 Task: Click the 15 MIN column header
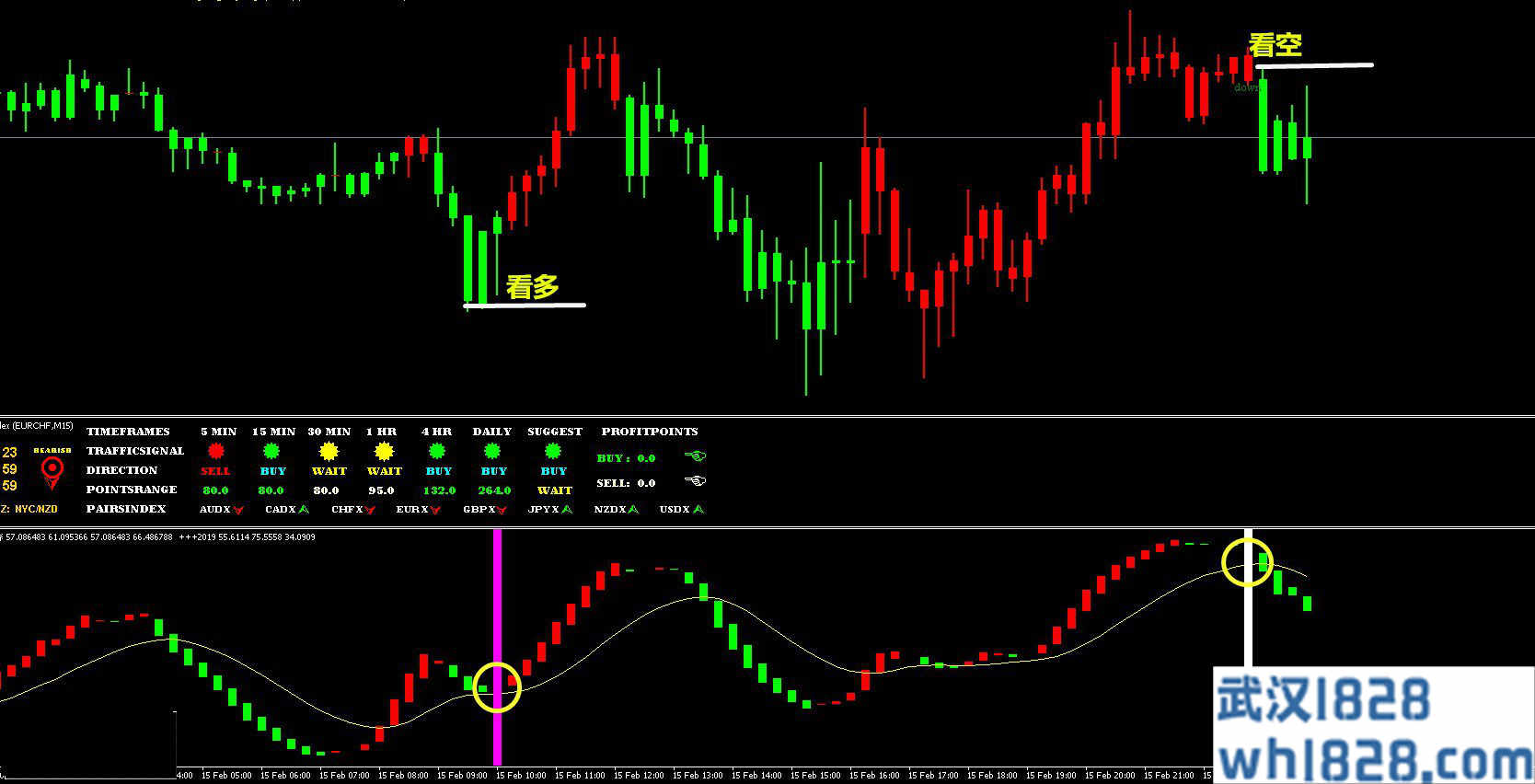coord(274,432)
